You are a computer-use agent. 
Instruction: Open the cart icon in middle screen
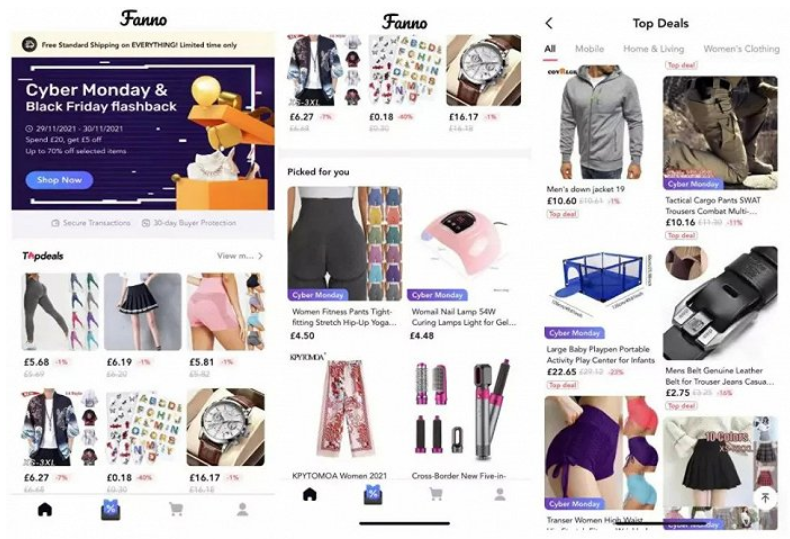pos(436,494)
